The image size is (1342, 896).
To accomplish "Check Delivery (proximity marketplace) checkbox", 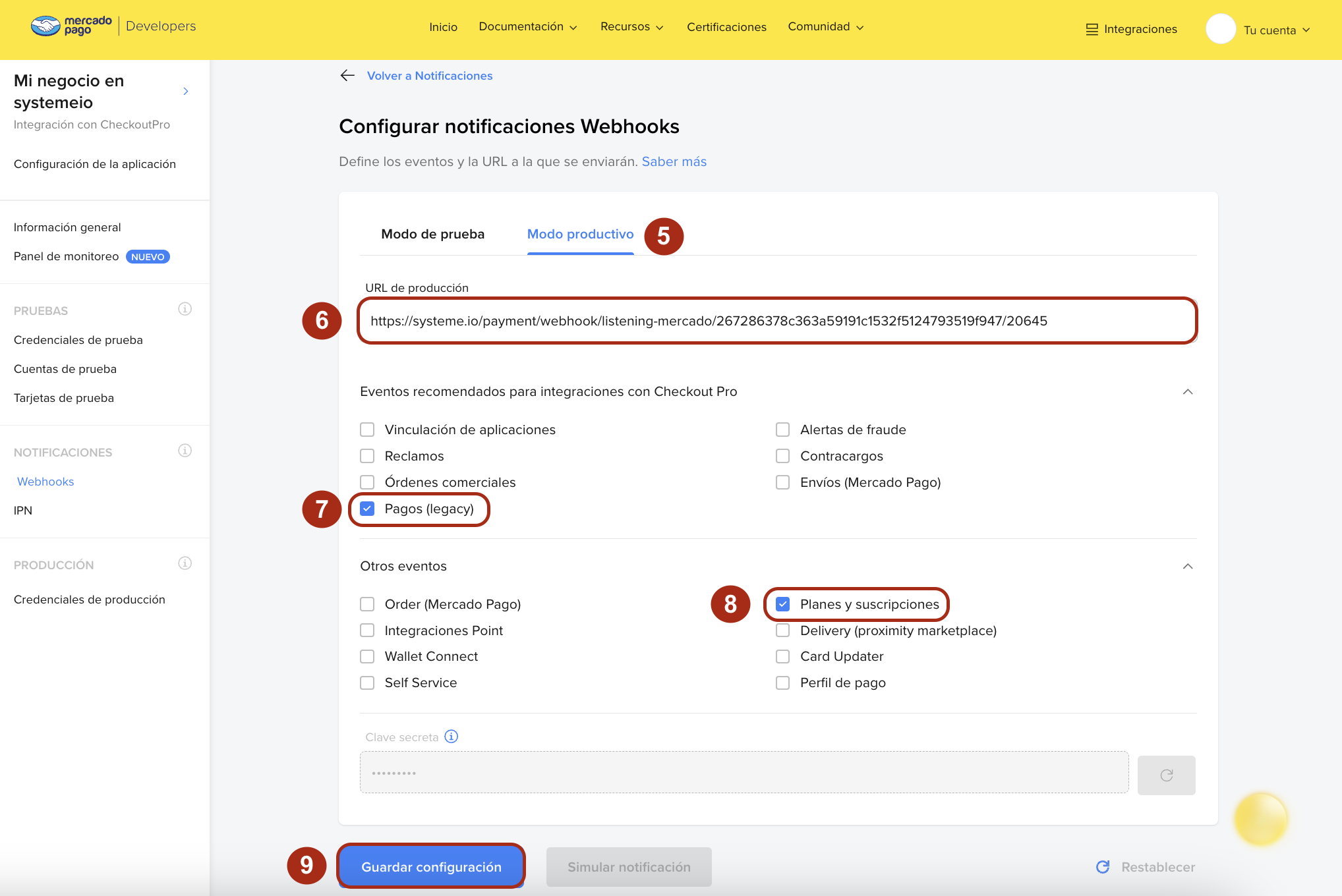I will (782, 630).
